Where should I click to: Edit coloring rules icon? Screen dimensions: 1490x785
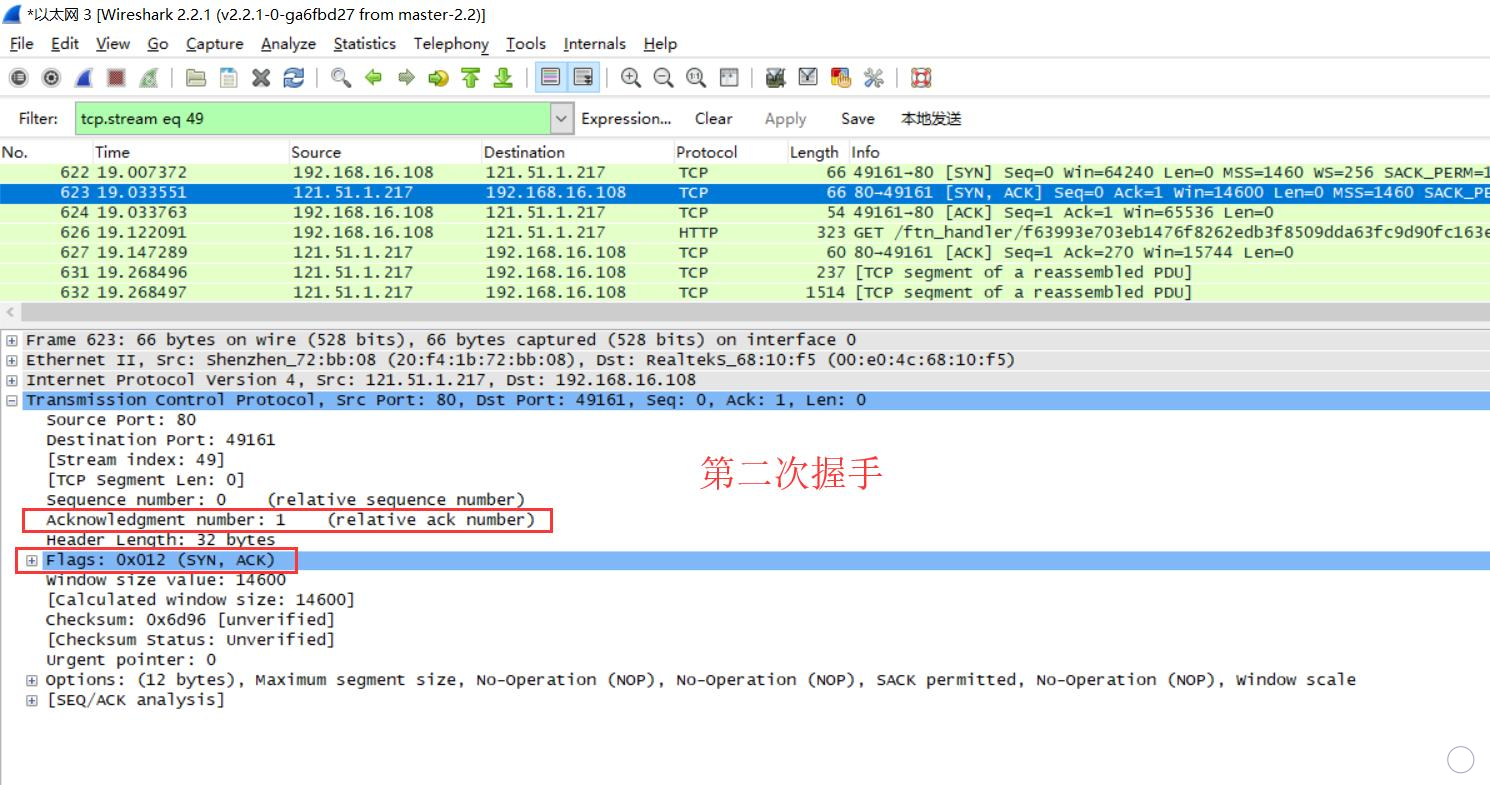[840, 78]
